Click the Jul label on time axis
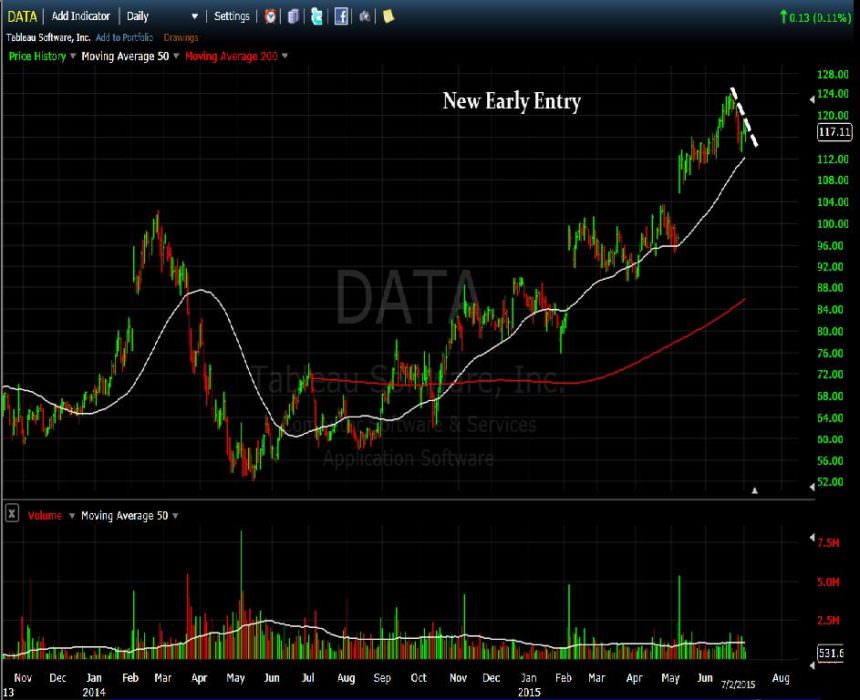Screen dimensions: 860x700 tap(308, 678)
